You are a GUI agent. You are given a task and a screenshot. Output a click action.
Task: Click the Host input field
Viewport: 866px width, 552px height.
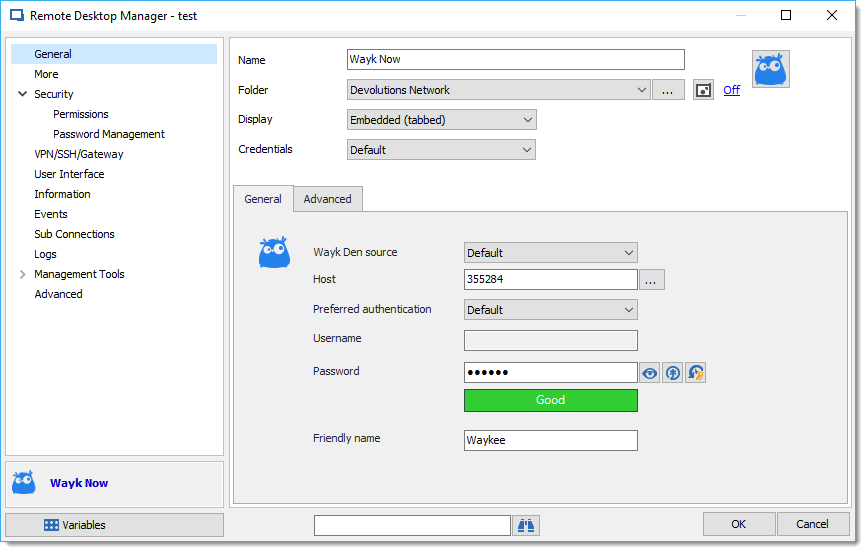tap(551, 280)
